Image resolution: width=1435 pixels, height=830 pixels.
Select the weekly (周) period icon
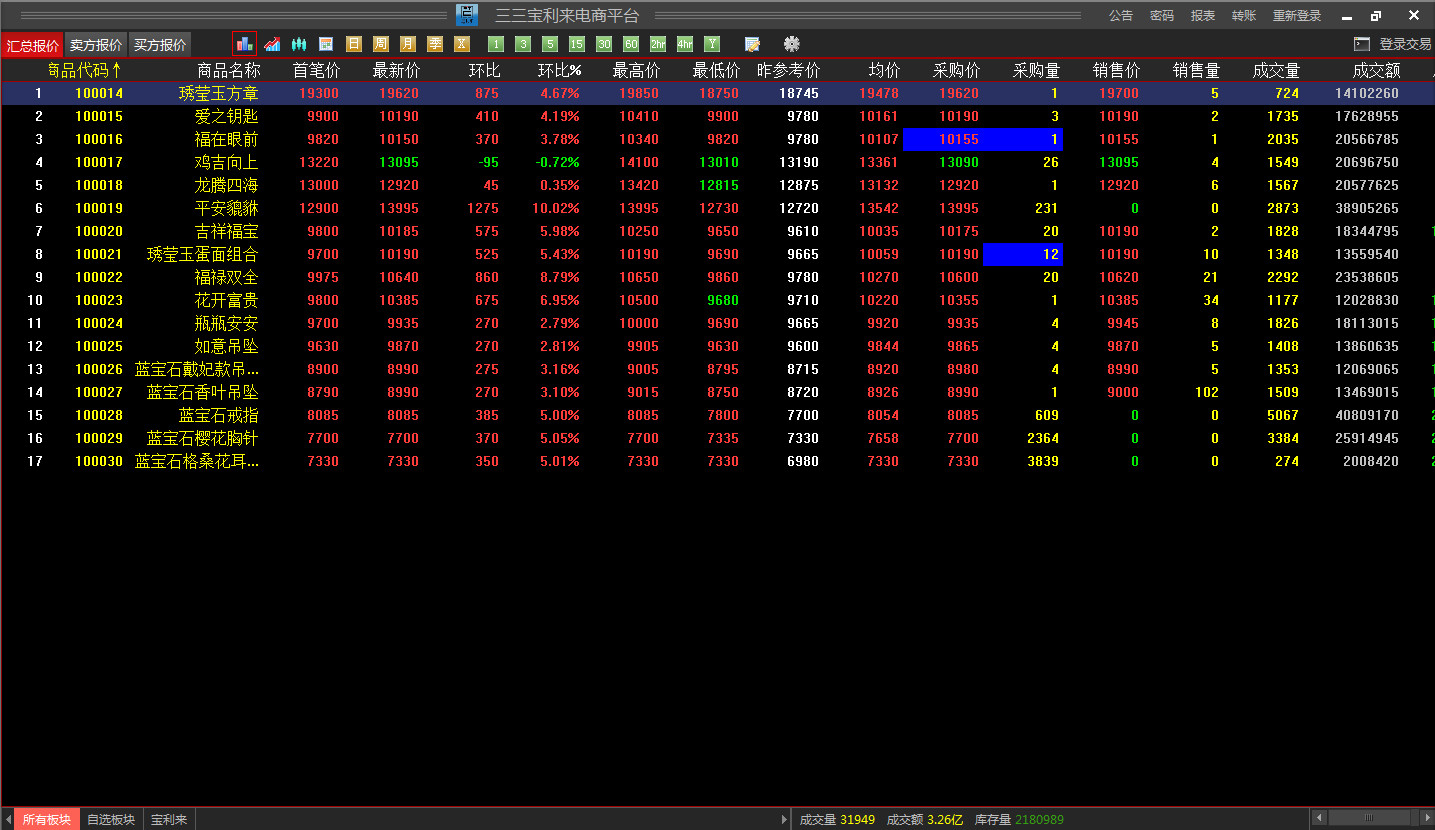(380, 44)
